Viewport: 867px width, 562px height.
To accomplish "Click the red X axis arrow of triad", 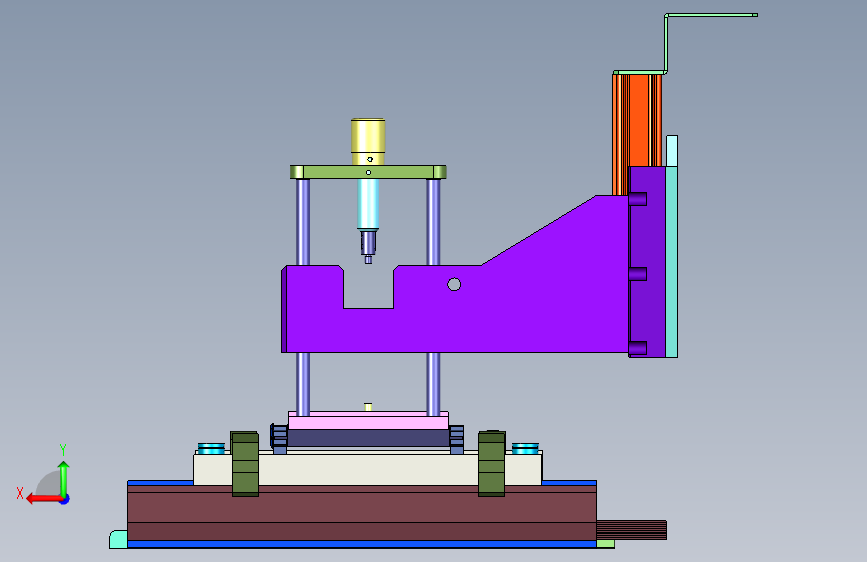I will 43,499.
